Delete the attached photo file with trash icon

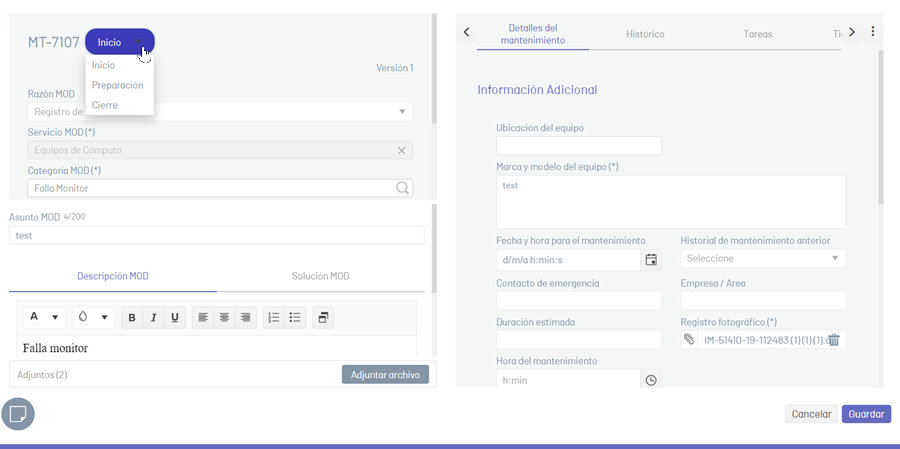(834, 340)
